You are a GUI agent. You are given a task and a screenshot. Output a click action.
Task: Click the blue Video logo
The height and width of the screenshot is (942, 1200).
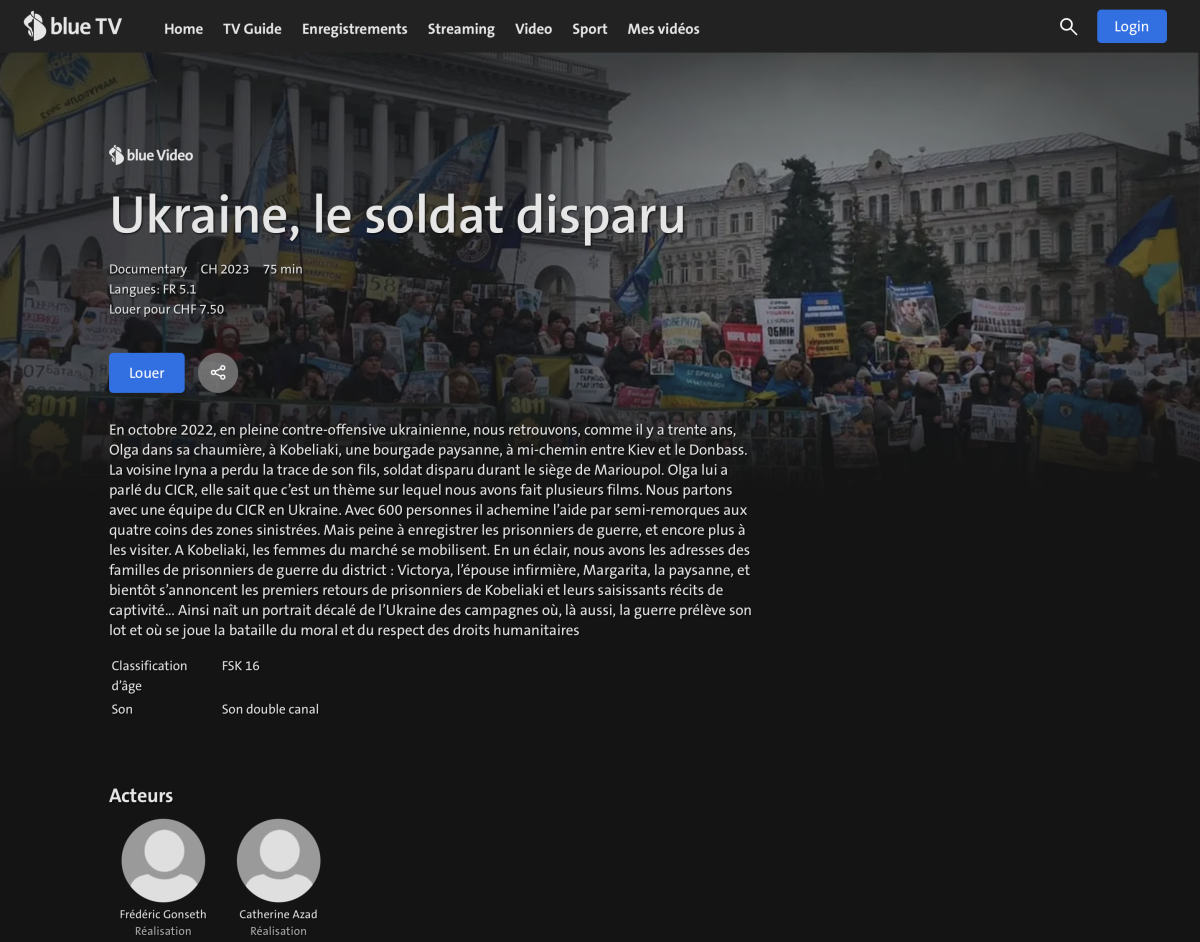pyautogui.click(x=151, y=155)
